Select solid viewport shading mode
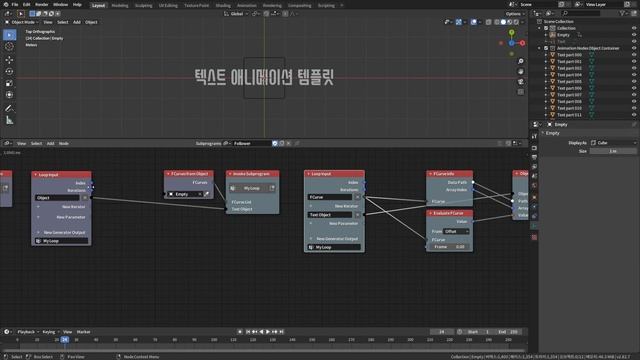Image resolution: width=640 pixels, height=360 pixels. click(x=503, y=22)
